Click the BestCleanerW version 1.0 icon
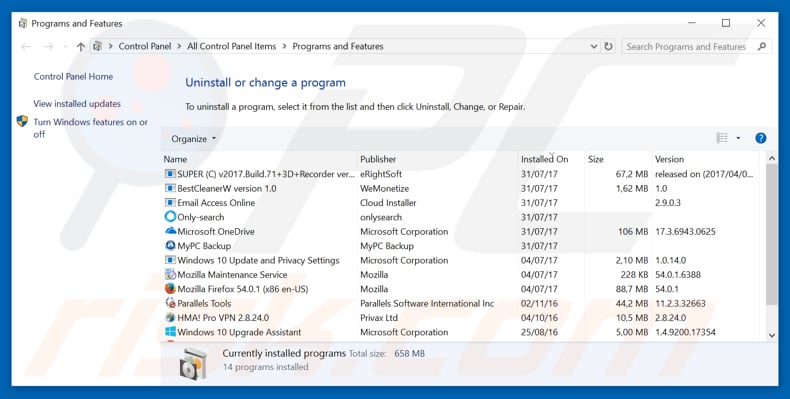Viewport: 790px width, 399px height. pyautogui.click(x=170, y=188)
